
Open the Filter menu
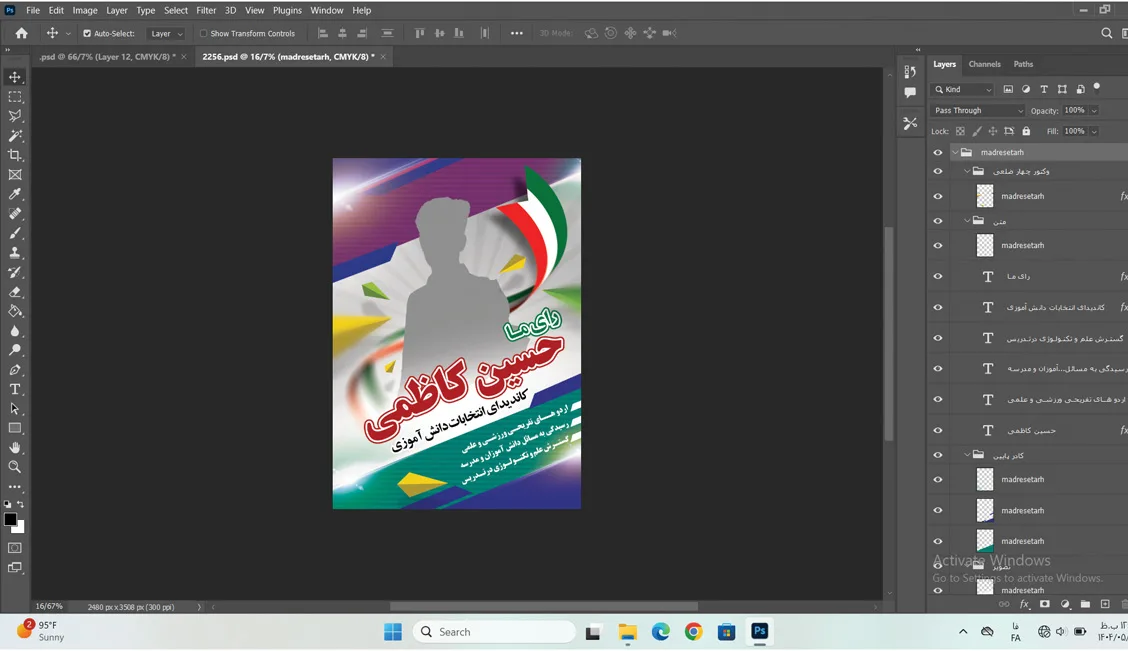point(206,10)
